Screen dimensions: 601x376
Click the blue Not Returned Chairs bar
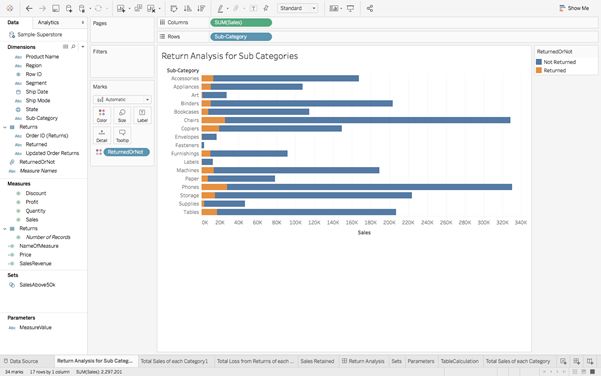coord(367,120)
